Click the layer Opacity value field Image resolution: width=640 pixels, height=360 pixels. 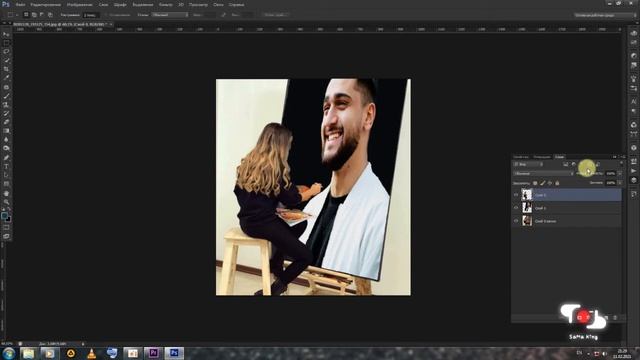611,173
